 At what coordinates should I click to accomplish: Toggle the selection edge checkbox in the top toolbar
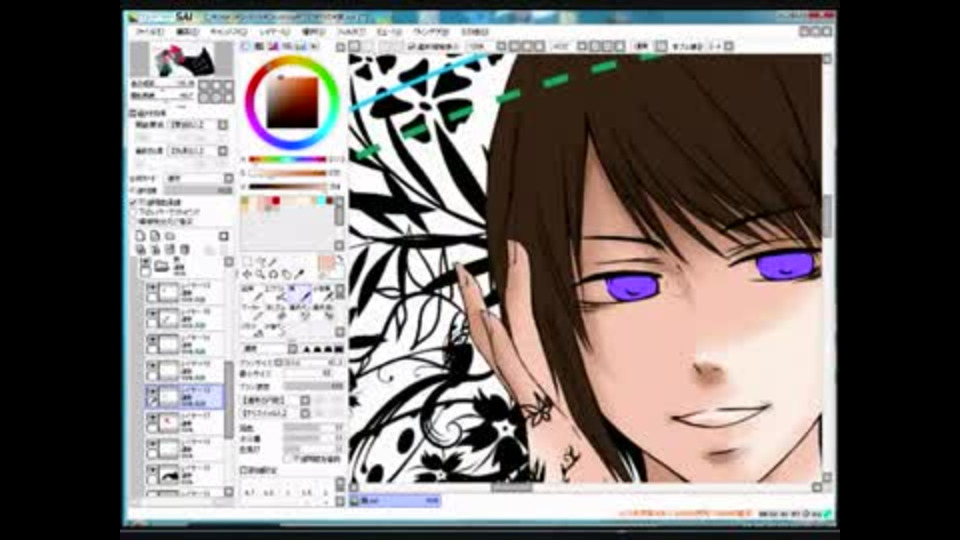tap(412, 47)
